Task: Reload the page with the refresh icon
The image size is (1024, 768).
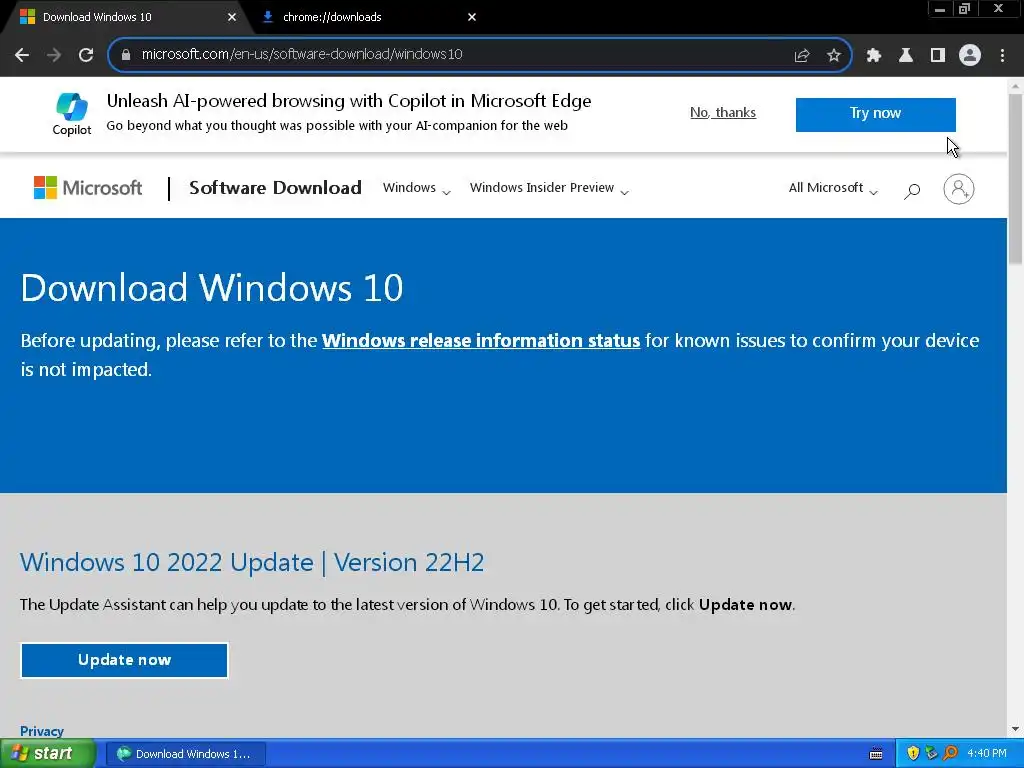Action: 86,55
